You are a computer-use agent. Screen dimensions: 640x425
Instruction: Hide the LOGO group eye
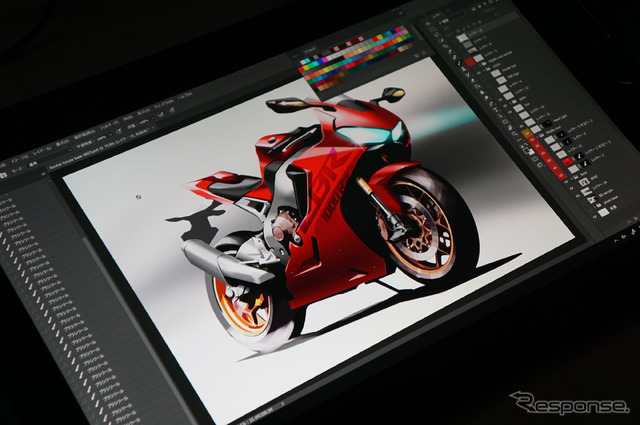pyautogui.click(x=479, y=73)
